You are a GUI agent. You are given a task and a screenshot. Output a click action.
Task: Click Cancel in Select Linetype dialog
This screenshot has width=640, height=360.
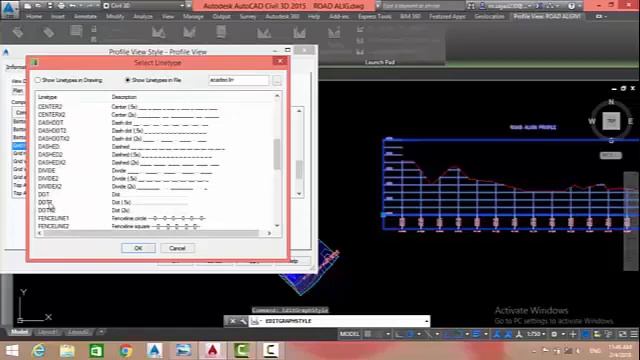pos(177,248)
